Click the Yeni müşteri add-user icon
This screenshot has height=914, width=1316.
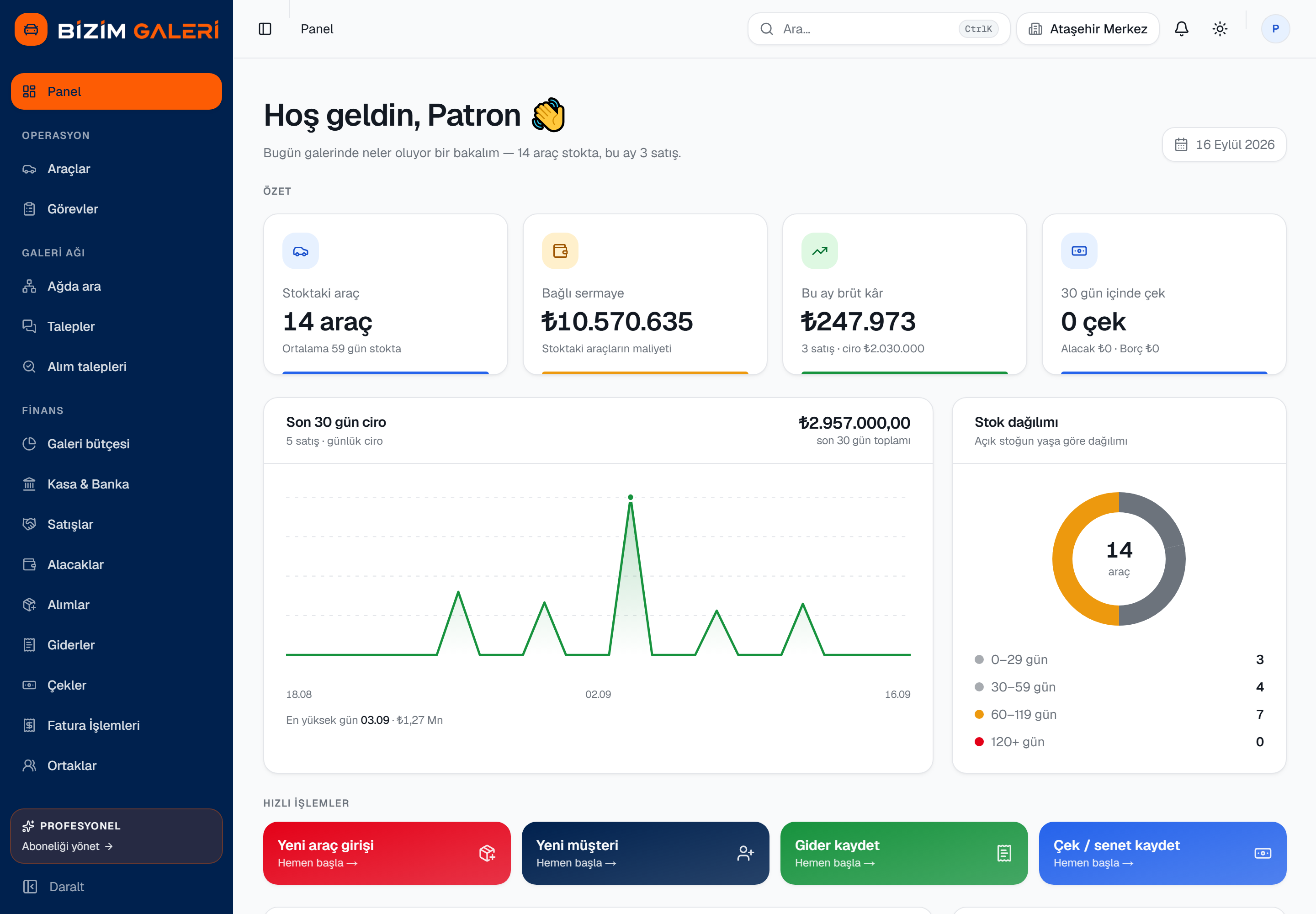point(745,853)
